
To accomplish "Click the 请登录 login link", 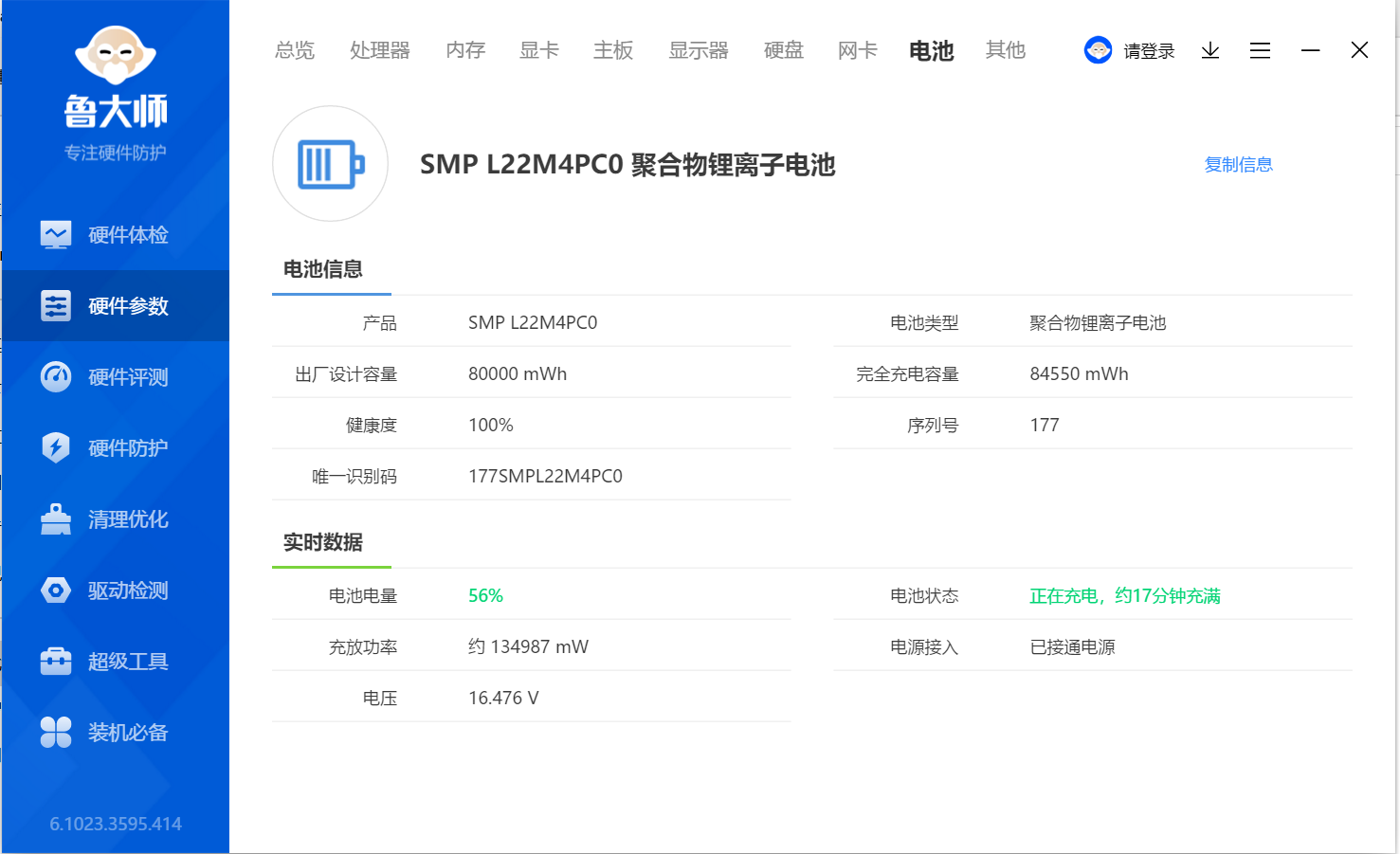I will (x=1149, y=51).
